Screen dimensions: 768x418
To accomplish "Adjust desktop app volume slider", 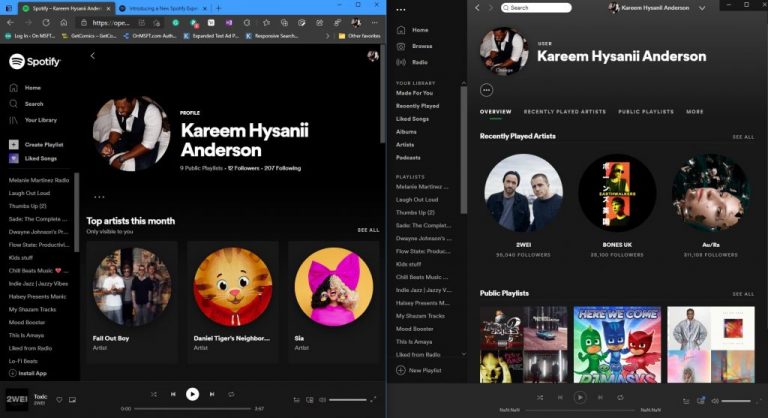I will [x=736, y=401].
